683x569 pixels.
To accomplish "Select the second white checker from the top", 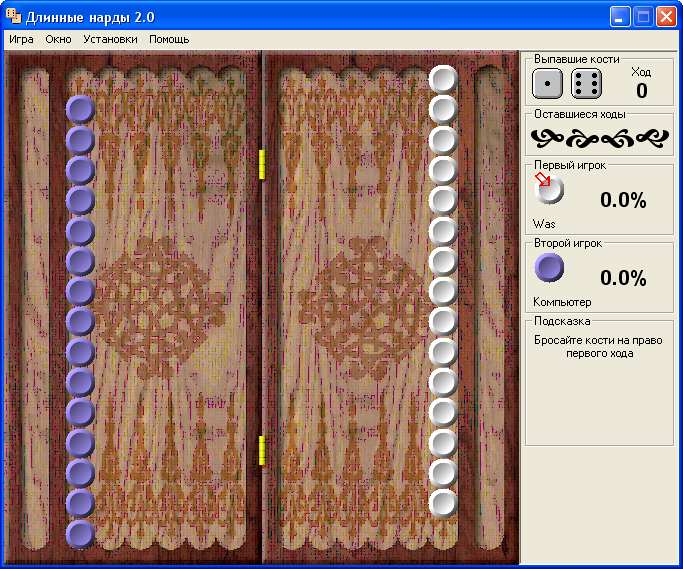I will pos(443,109).
